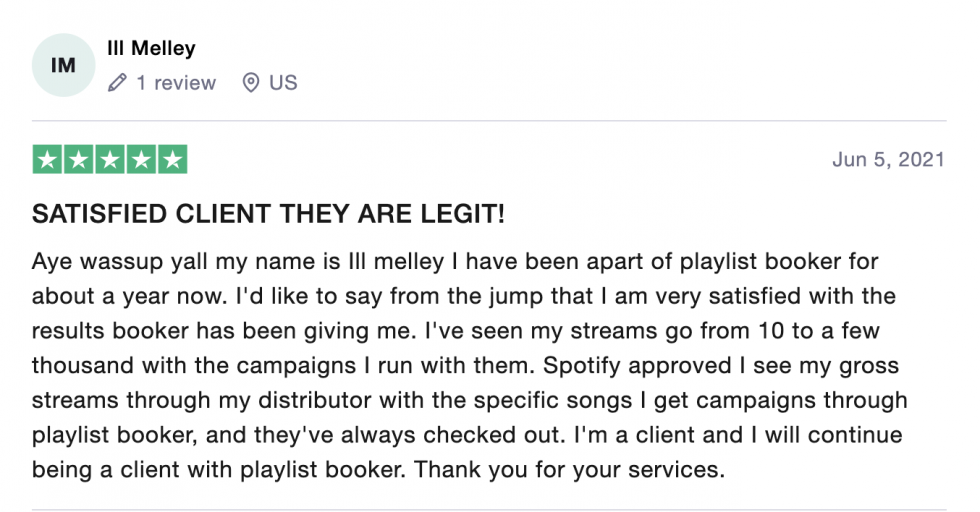Screen dimensions: 980x512
Task: Click the '1 review' text
Action: click(x=176, y=83)
